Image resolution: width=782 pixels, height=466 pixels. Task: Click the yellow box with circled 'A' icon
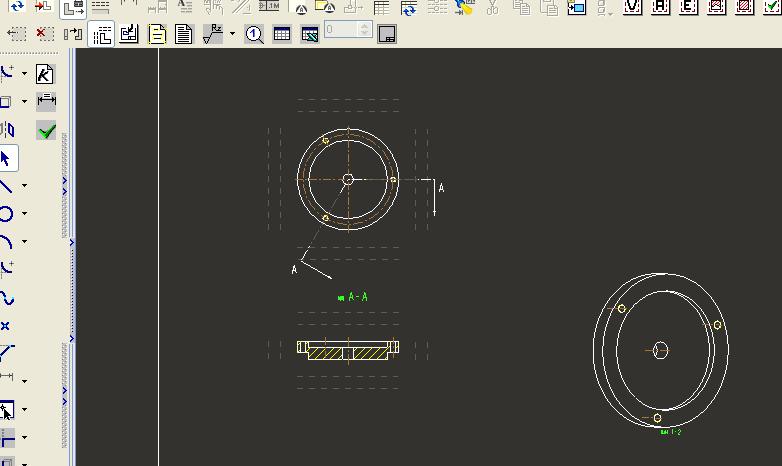[325, 7]
